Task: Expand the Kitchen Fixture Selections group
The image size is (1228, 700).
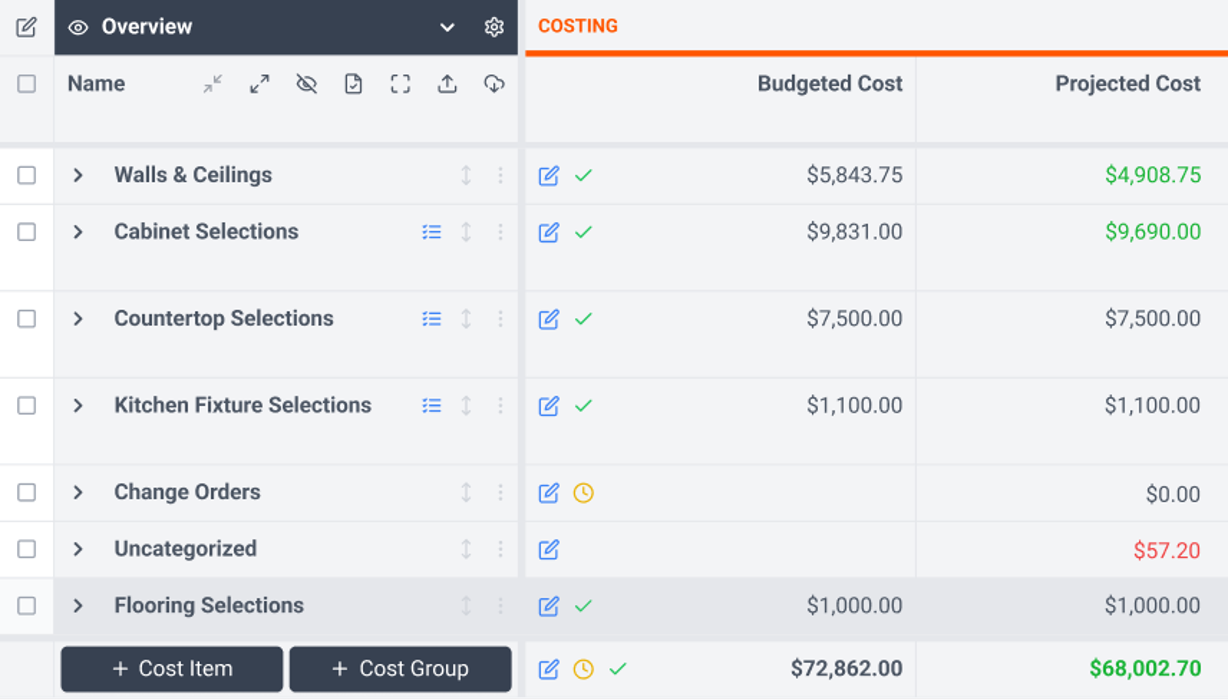Action: [x=78, y=406]
